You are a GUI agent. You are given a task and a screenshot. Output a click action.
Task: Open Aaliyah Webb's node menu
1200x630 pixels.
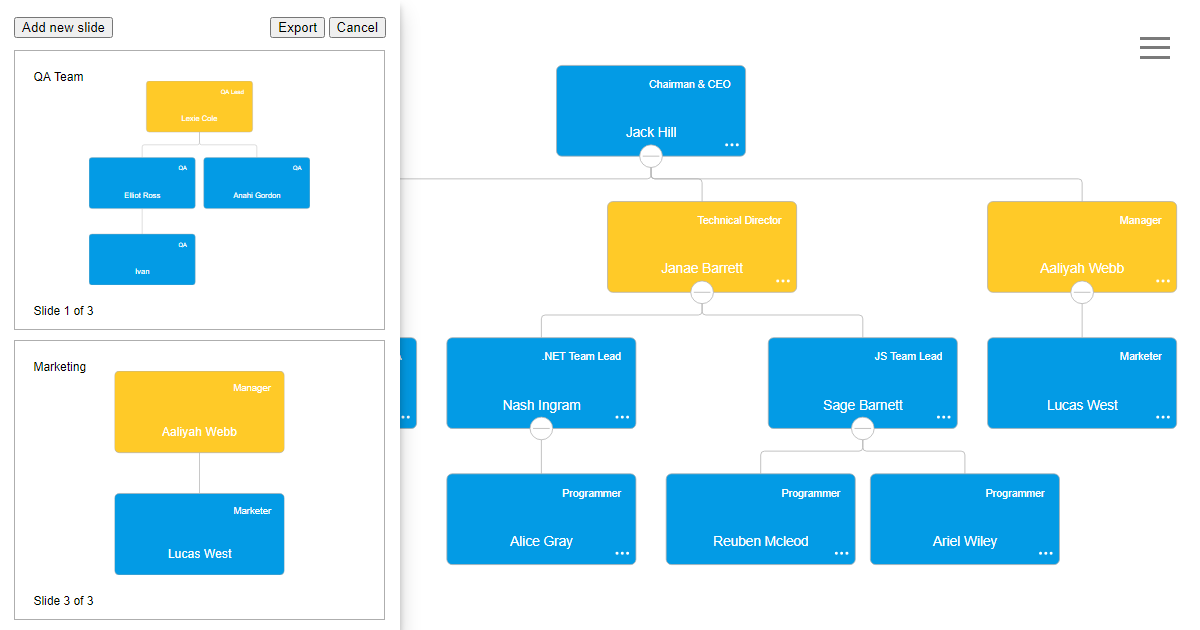coord(1163,283)
